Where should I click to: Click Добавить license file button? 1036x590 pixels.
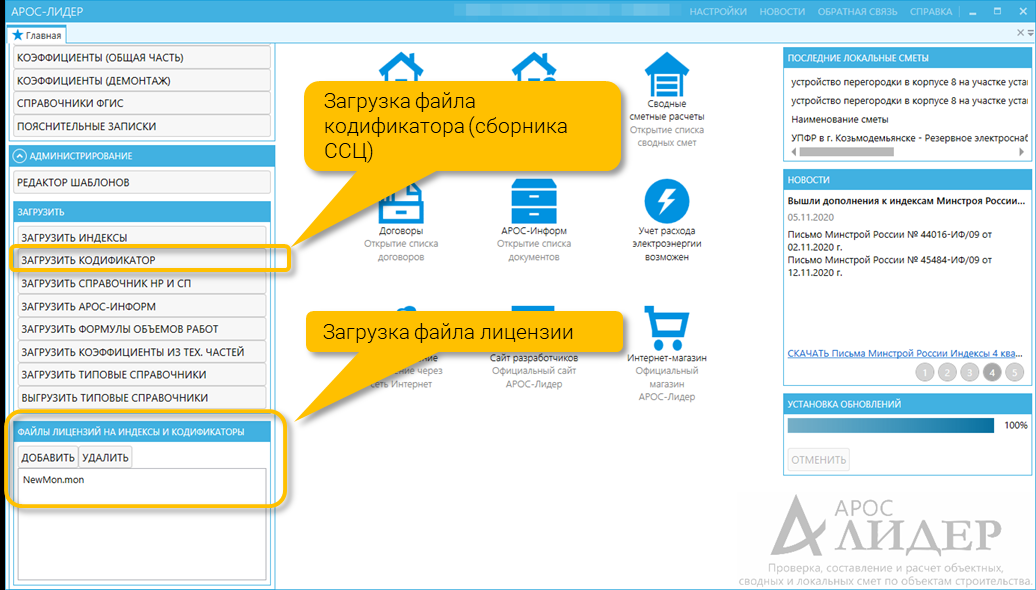point(48,457)
